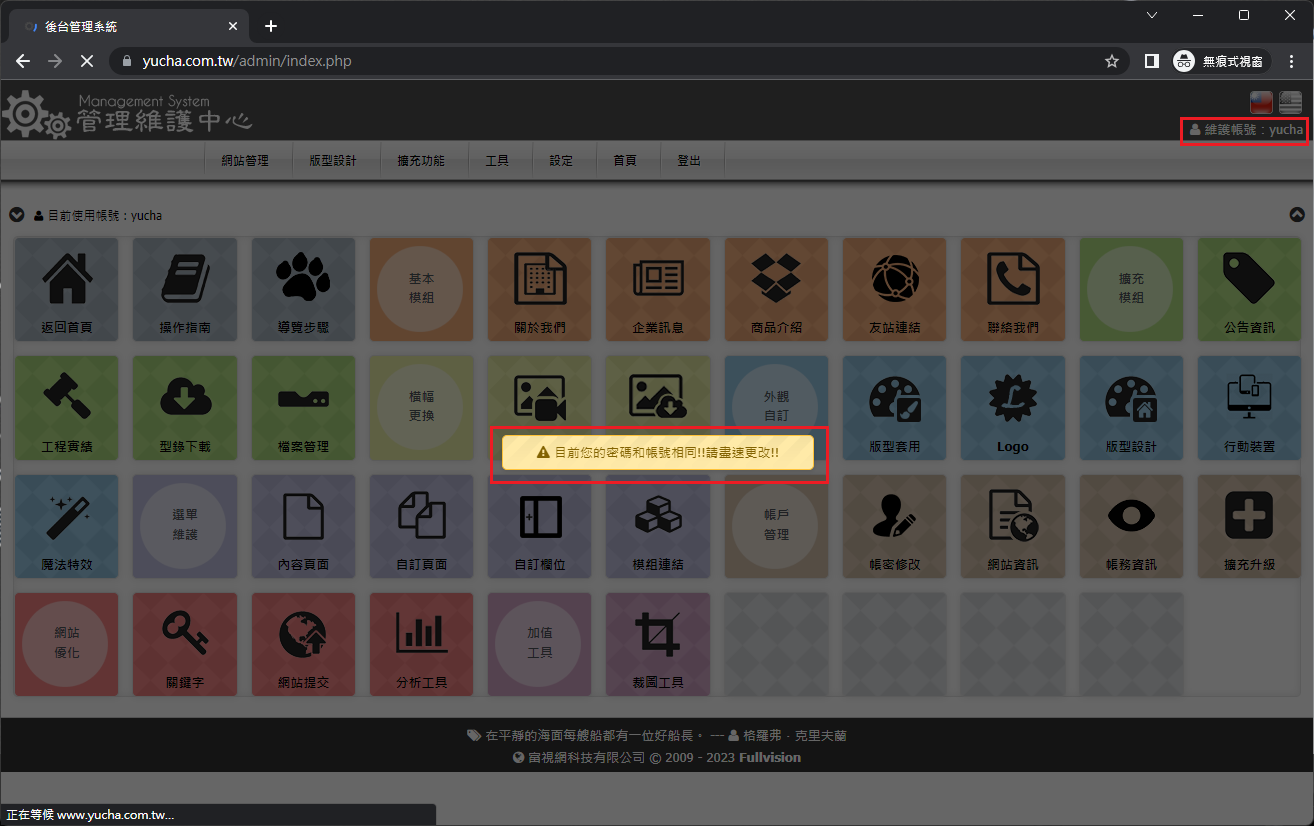Switch language using the red Chinese flag
1314x826 pixels.
tap(1261, 102)
